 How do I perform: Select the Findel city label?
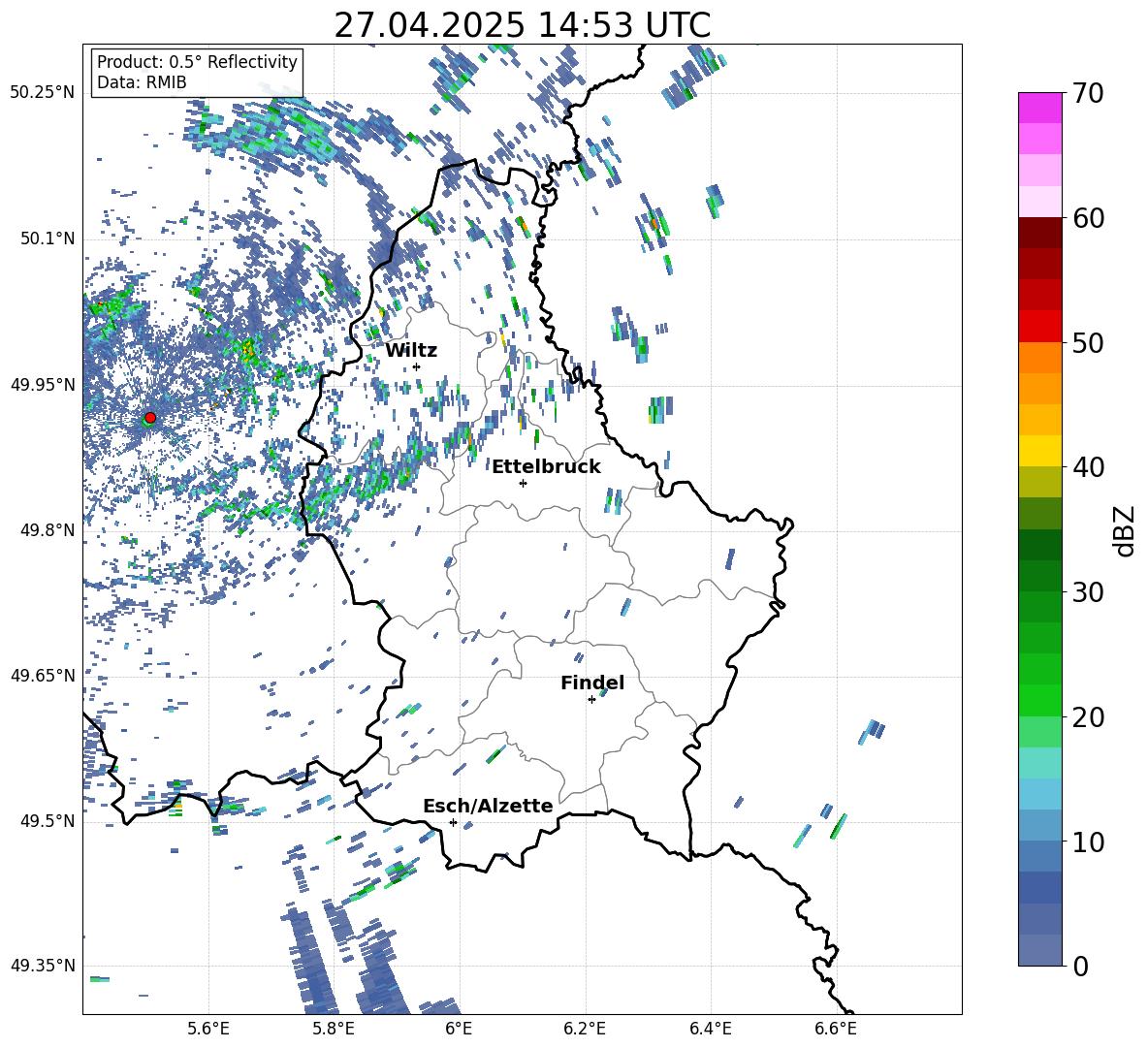592,683
